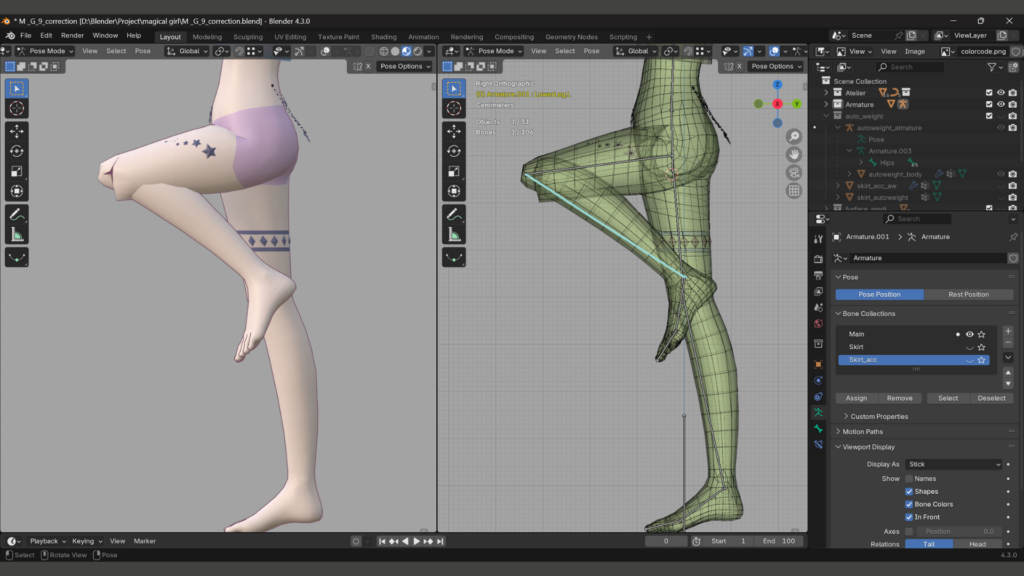The height and width of the screenshot is (576, 1024).
Task: Switch to the Sculpting workspace tab
Action: (247, 37)
